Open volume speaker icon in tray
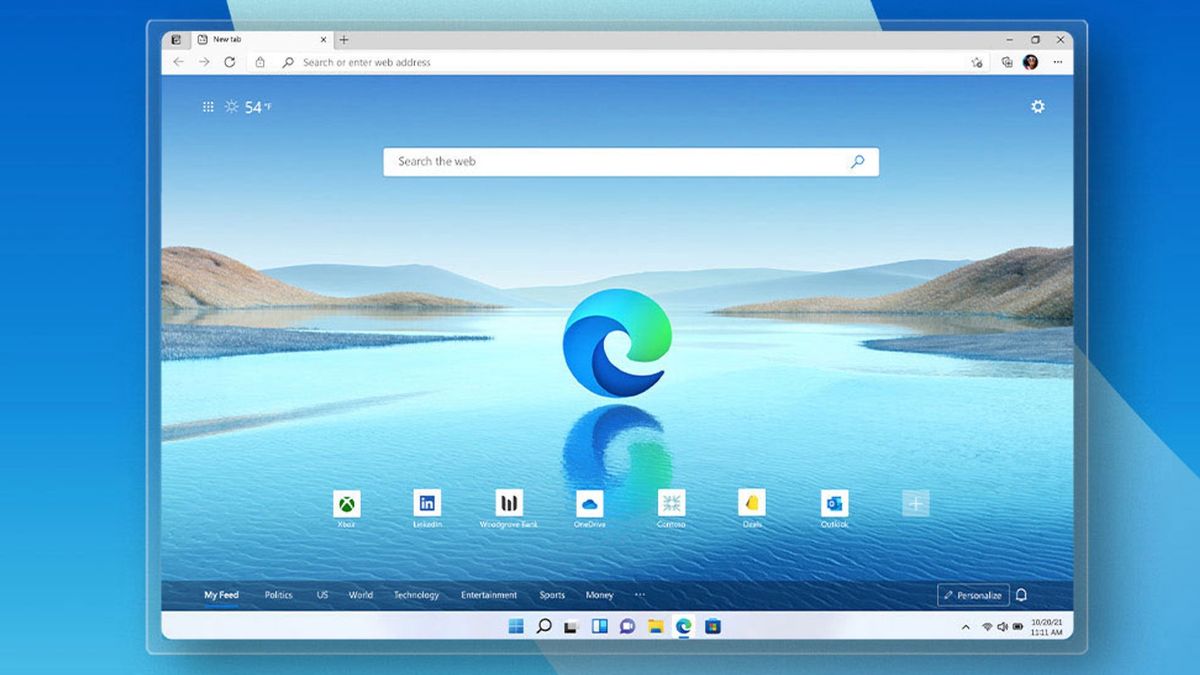The width and height of the screenshot is (1200, 675). 1002,627
